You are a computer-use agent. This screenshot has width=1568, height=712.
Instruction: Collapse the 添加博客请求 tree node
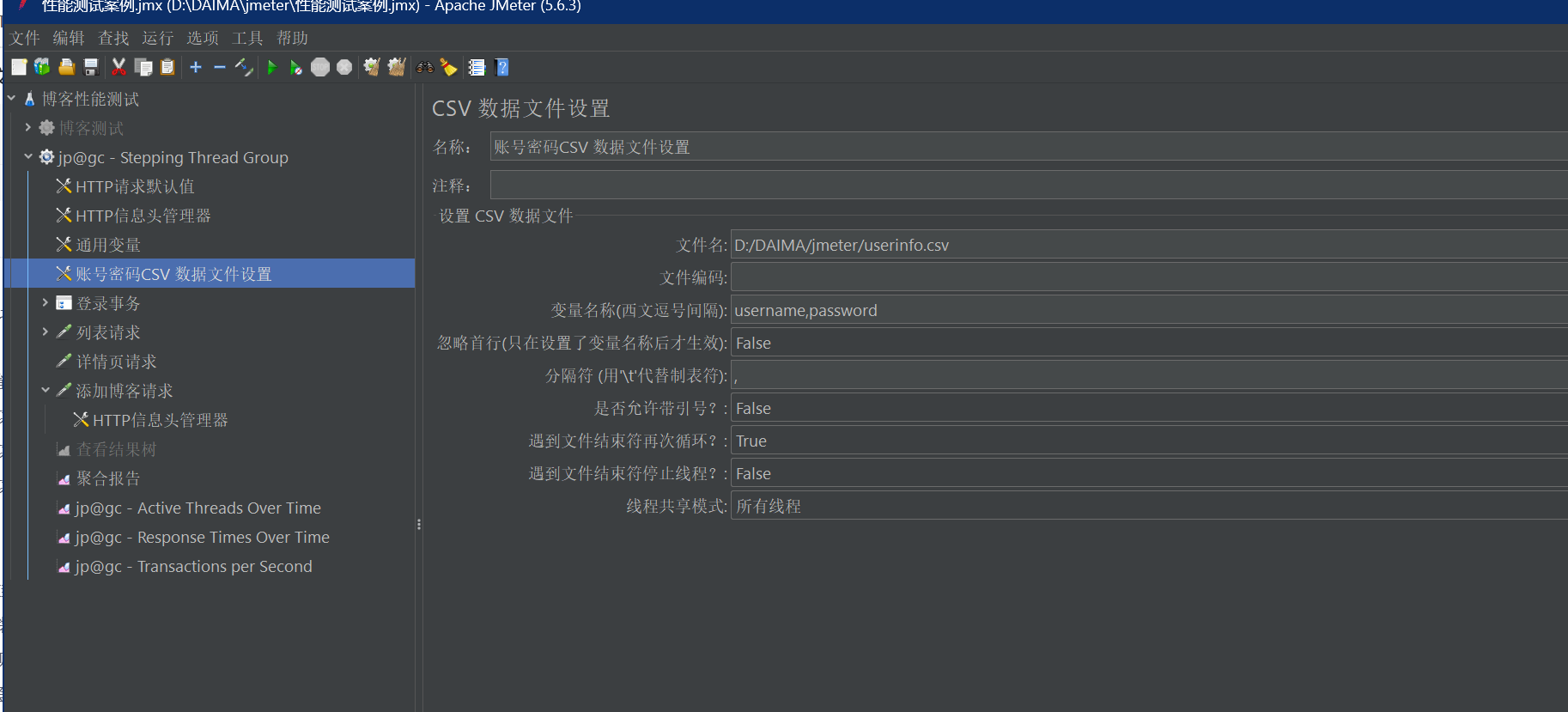point(46,390)
